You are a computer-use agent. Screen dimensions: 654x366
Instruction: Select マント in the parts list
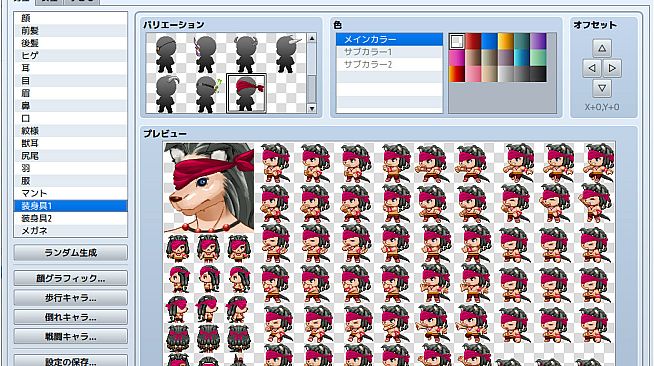(x=70, y=193)
